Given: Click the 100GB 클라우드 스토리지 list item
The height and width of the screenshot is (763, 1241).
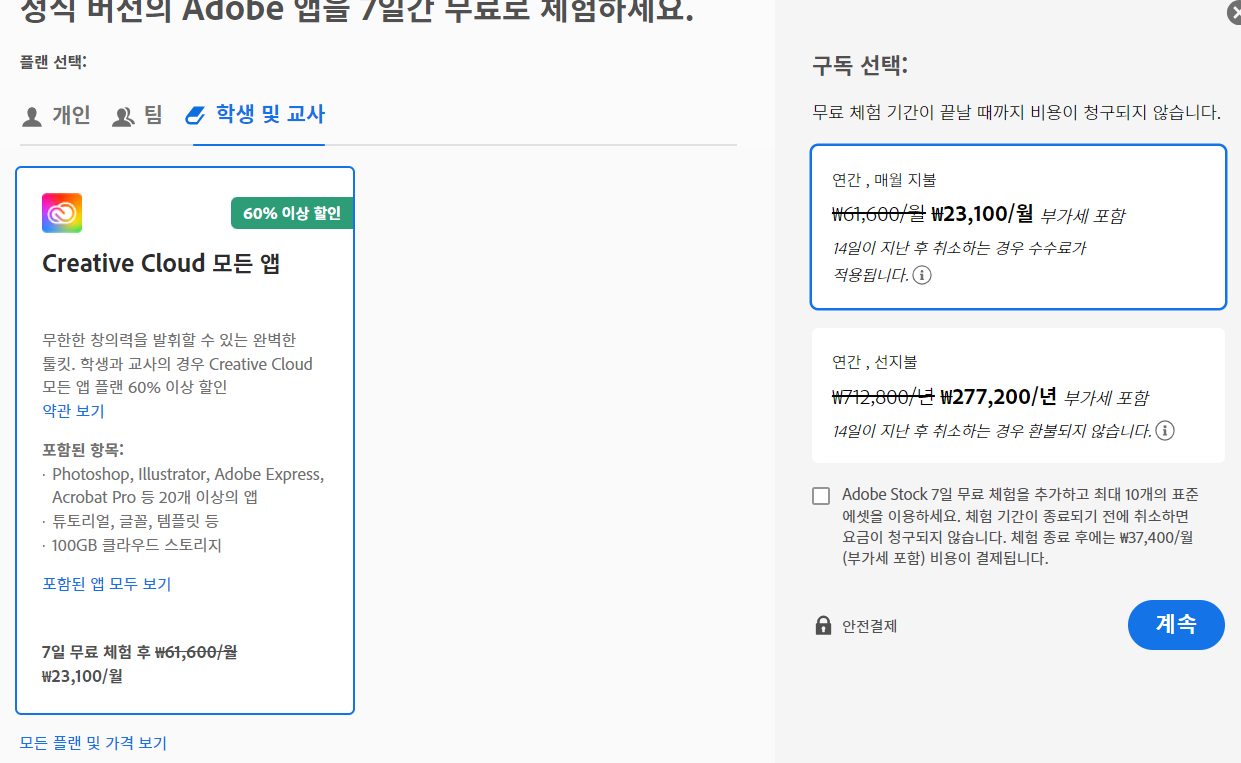Looking at the screenshot, I should tap(137, 545).
